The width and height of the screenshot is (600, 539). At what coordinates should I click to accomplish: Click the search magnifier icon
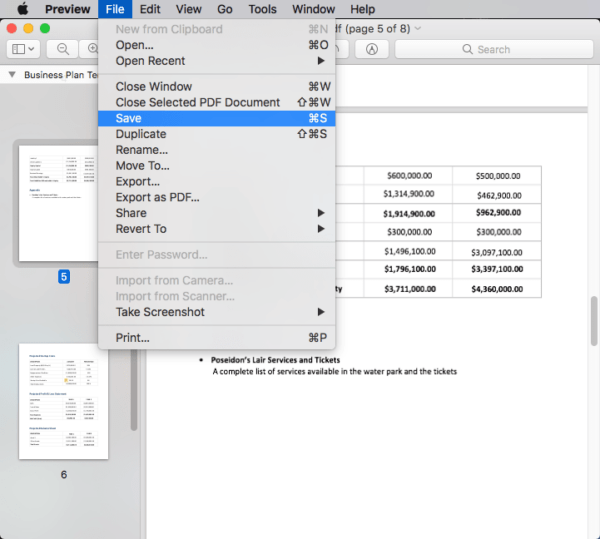[467, 49]
